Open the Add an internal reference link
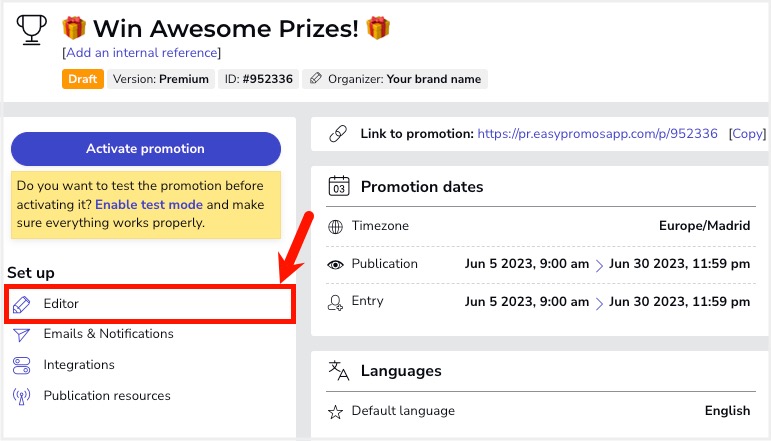Screen dimensions: 771x441 pyautogui.click(x=141, y=52)
